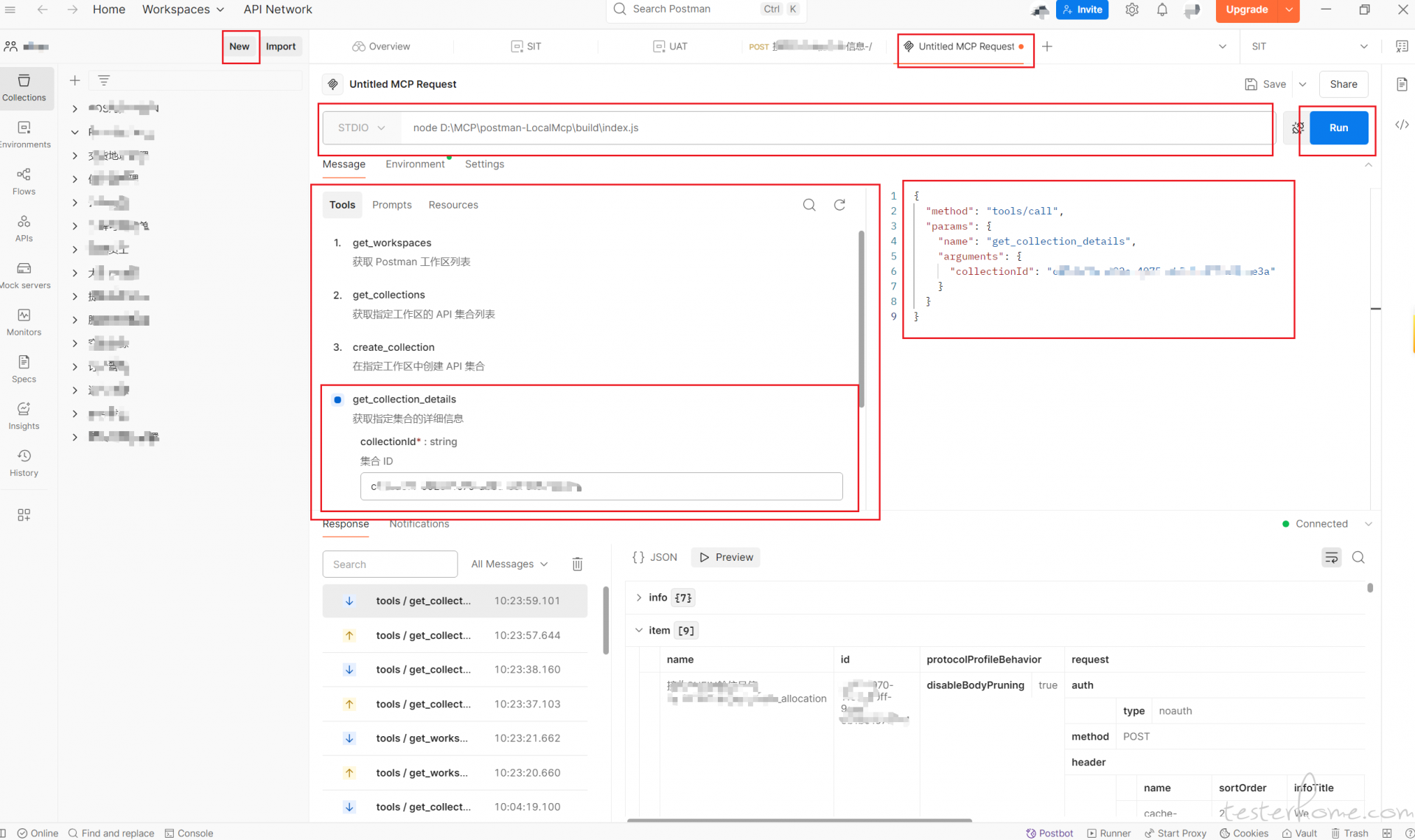The height and width of the screenshot is (840, 1415).
Task: Switch to the UAT tab
Action: [x=670, y=46]
